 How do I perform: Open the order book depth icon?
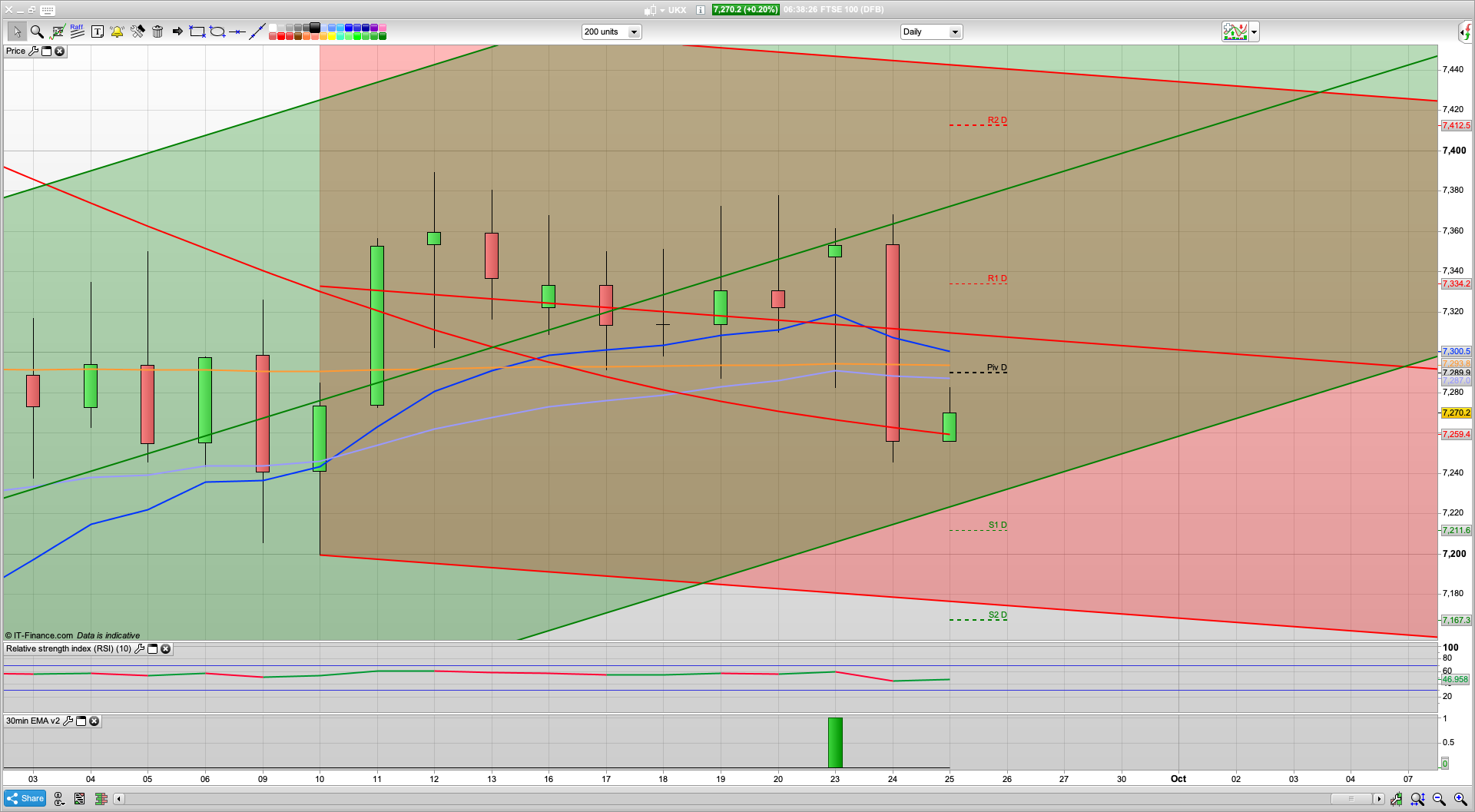(101, 799)
